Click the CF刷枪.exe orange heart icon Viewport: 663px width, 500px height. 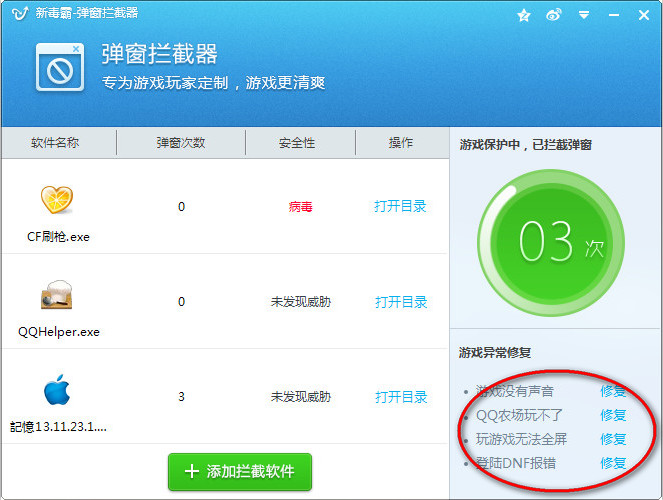click(x=57, y=199)
